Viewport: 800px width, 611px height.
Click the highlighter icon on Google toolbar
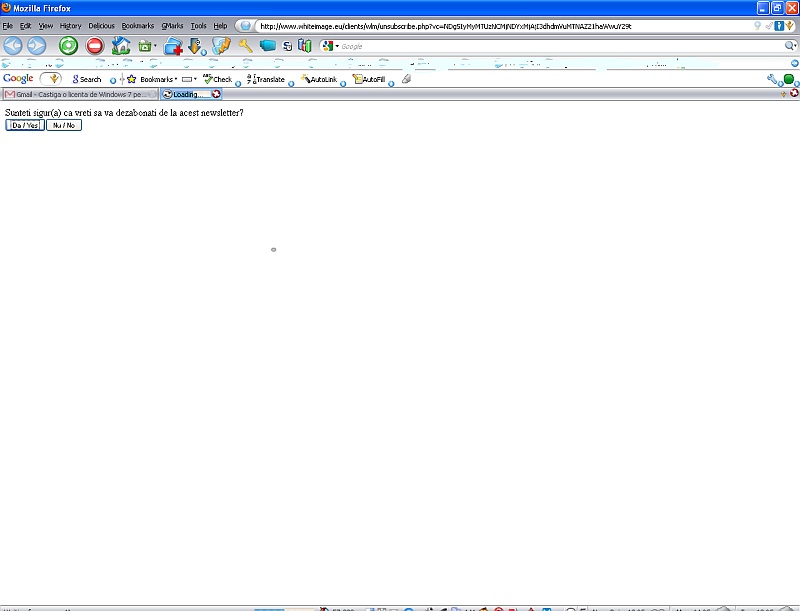(406, 79)
